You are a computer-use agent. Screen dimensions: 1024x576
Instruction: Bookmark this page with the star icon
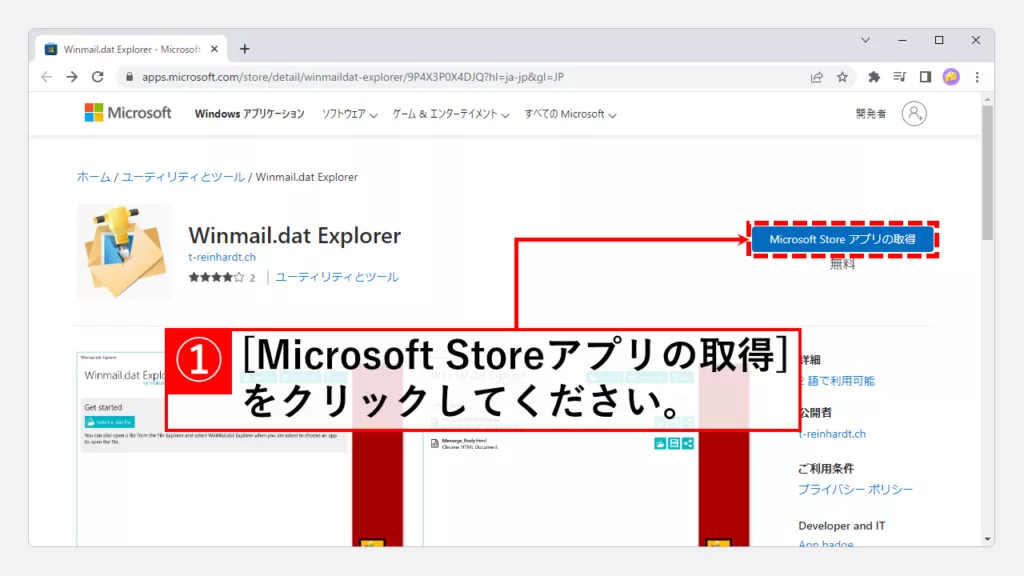(x=843, y=77)
